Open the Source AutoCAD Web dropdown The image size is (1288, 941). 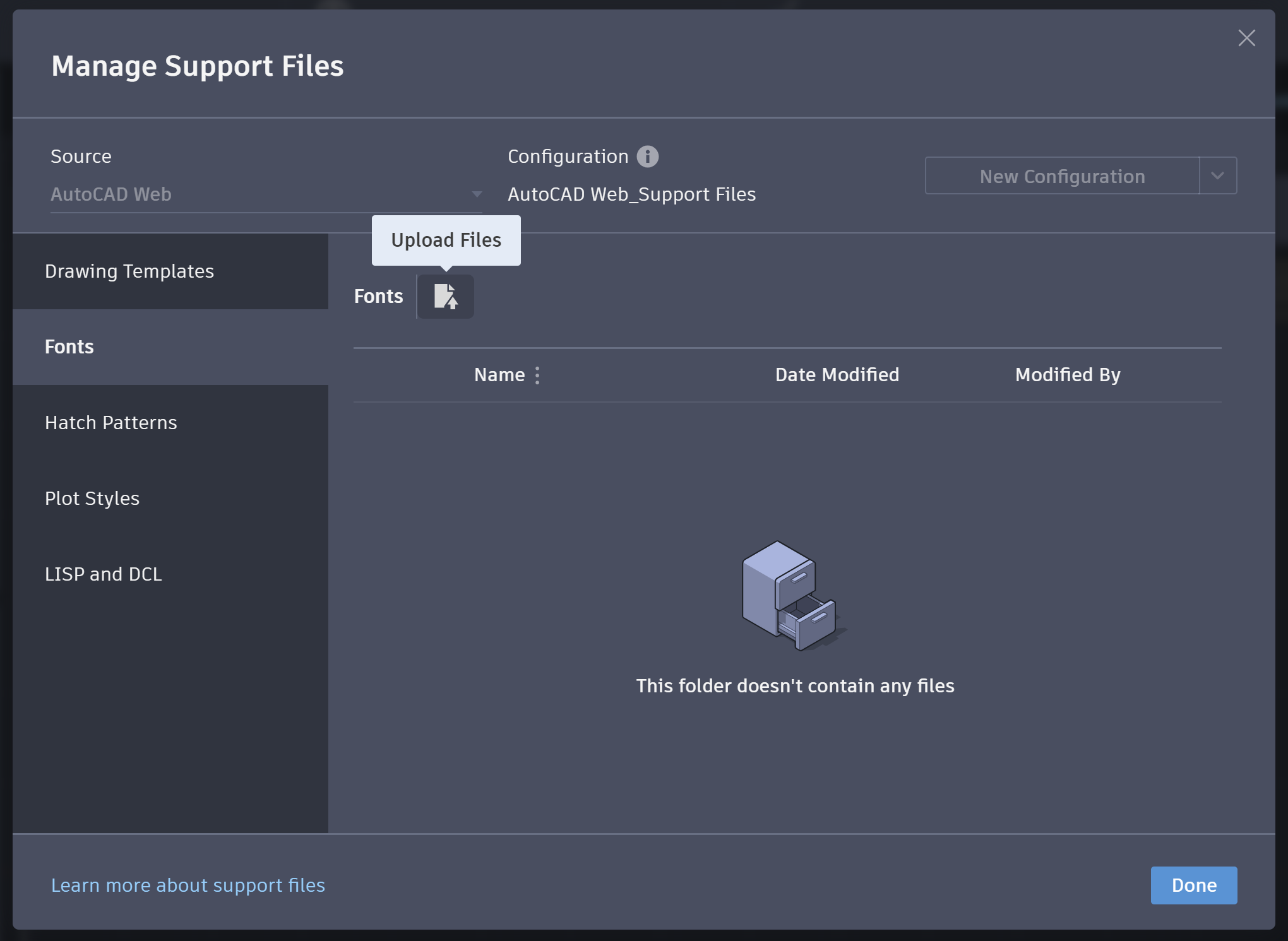click(265, 194)
